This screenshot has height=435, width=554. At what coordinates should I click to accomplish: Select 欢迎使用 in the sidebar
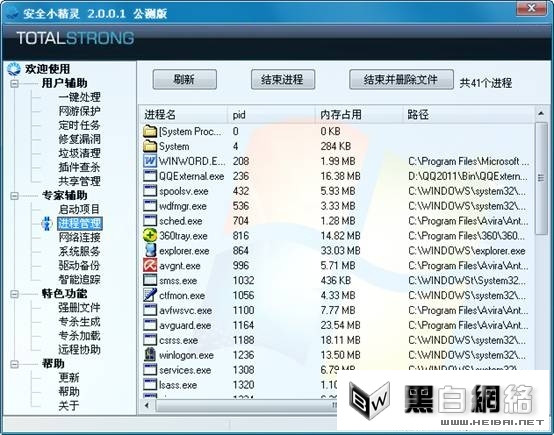[47, 69]
